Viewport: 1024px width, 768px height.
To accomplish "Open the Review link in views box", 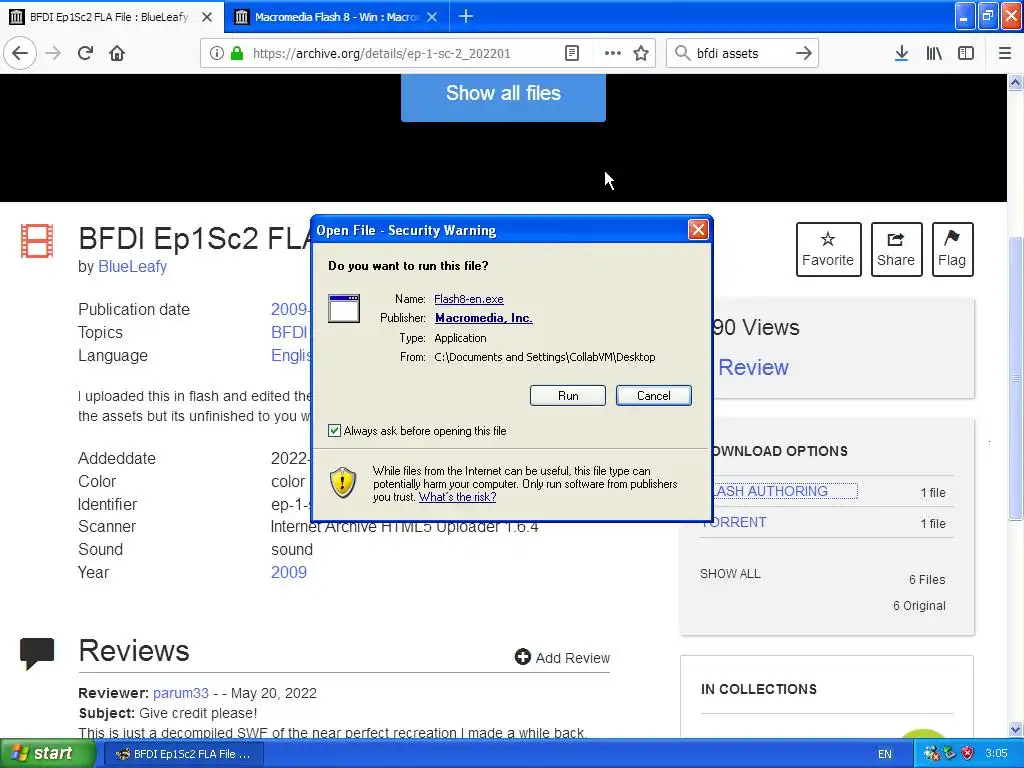I will point(753,368).
